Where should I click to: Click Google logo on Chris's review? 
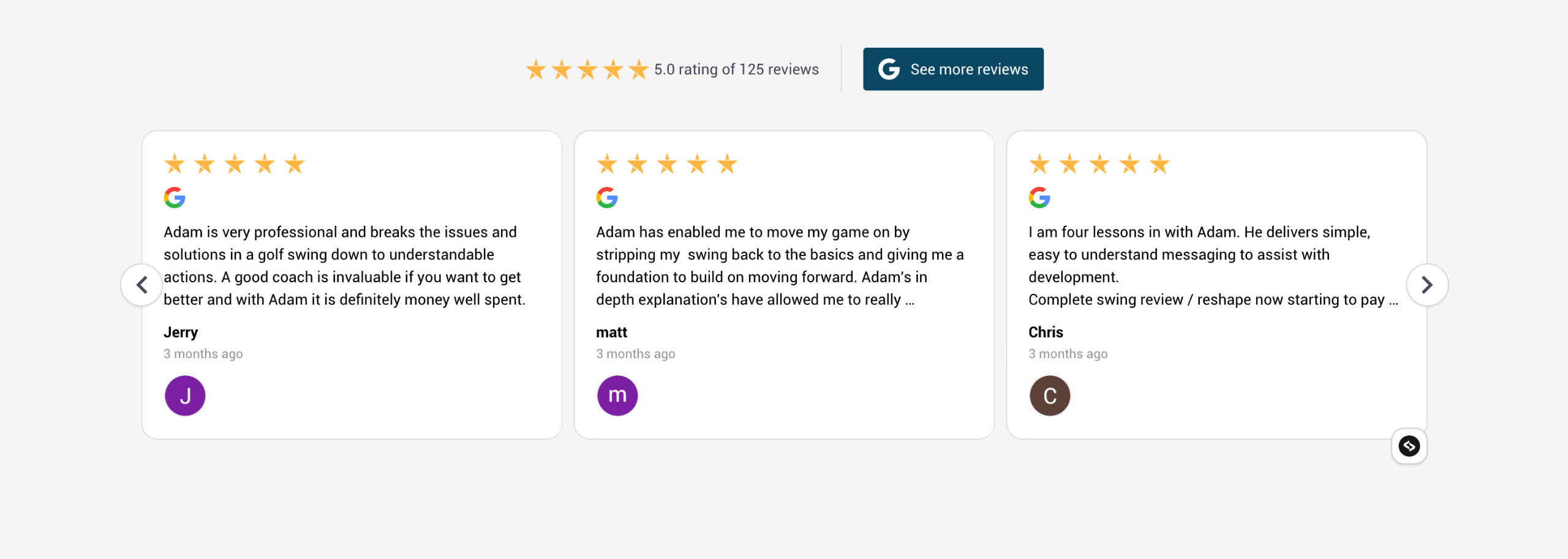[1039, 198]
